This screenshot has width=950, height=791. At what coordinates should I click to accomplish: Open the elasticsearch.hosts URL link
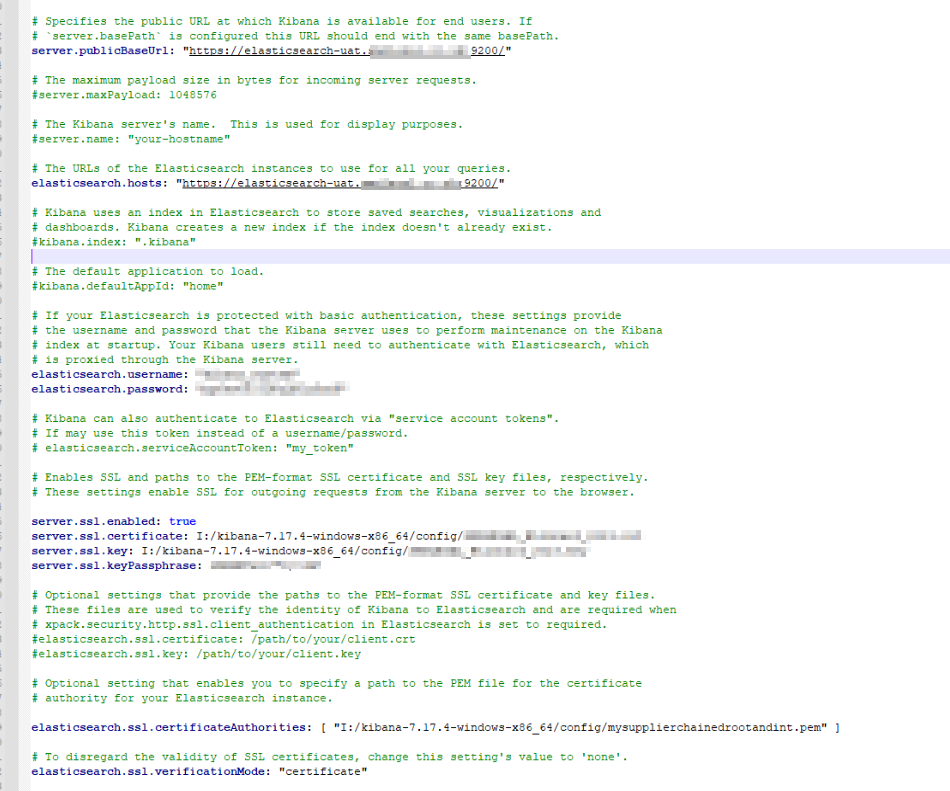(x=340, y=183)
